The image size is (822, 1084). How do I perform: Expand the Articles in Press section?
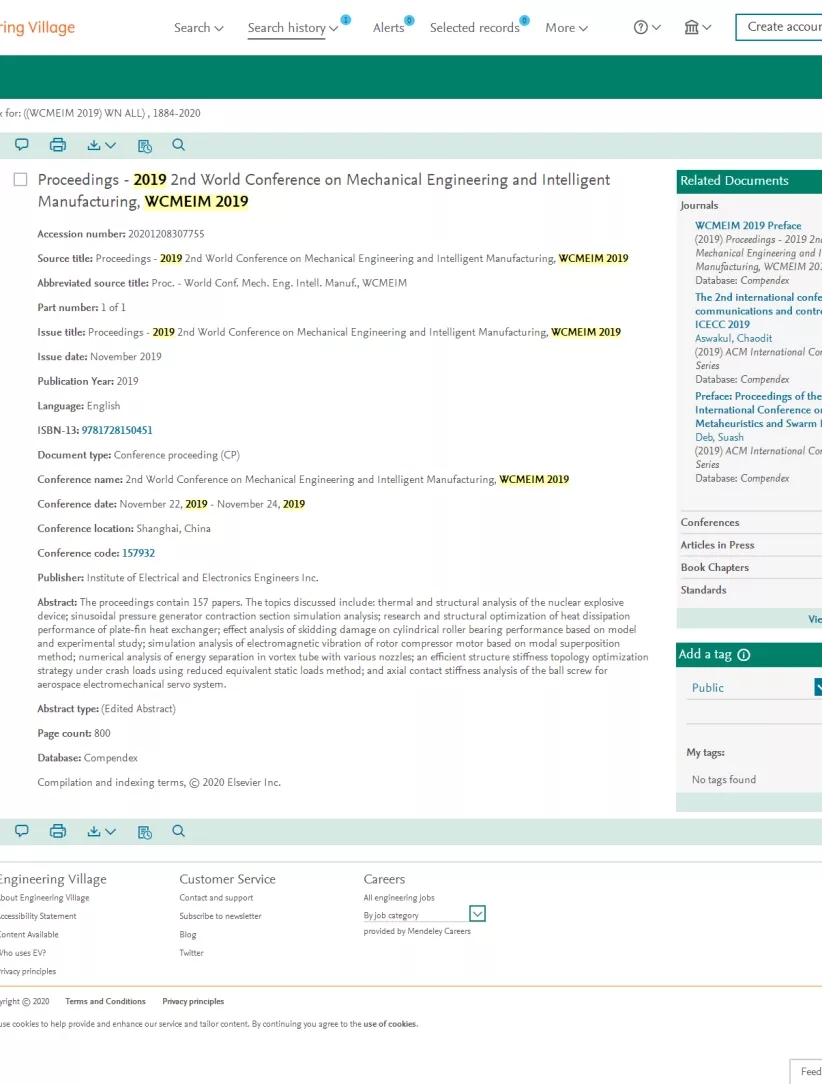718,545
